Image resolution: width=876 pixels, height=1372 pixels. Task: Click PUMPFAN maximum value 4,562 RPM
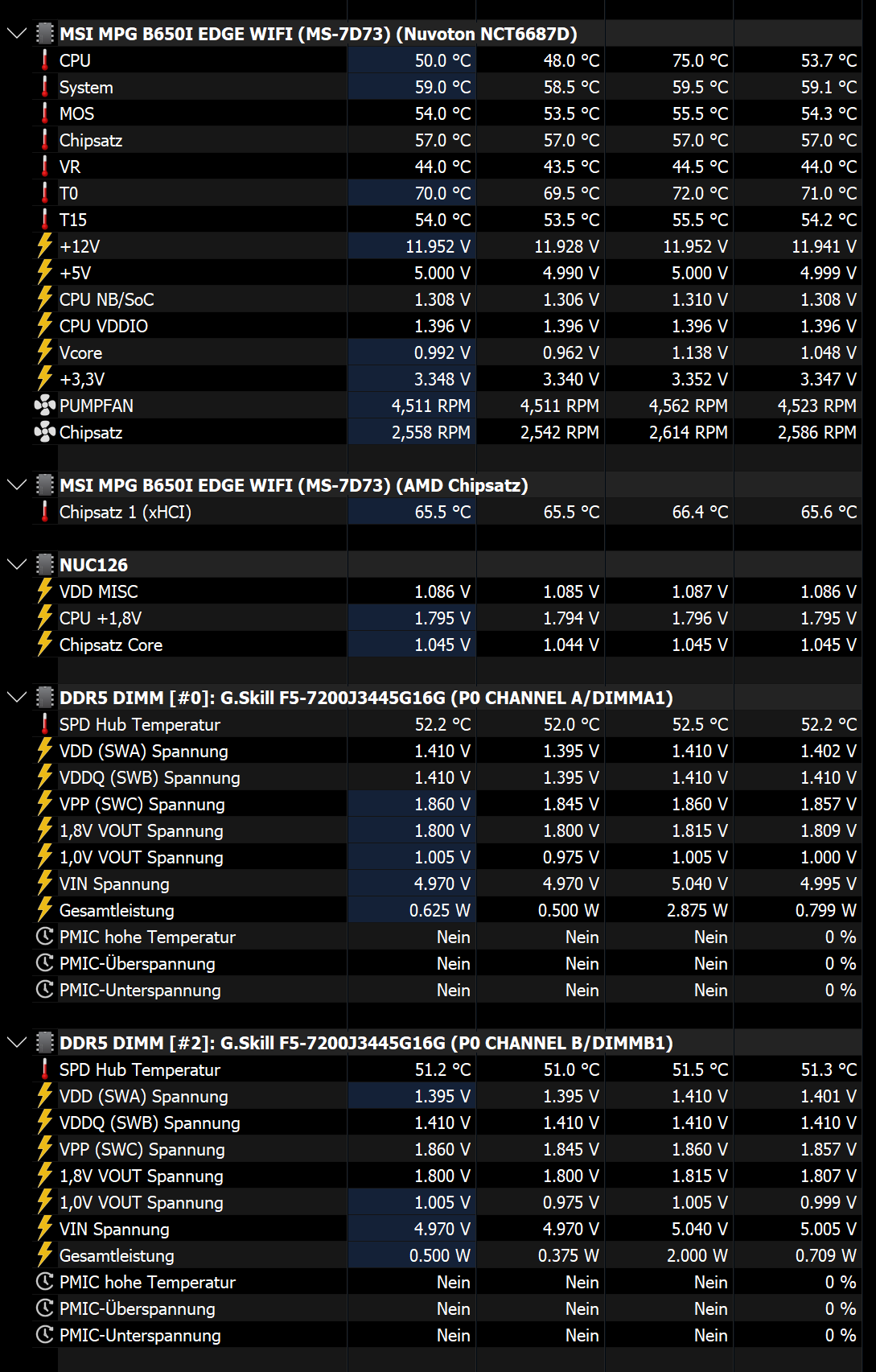[689, 406]
